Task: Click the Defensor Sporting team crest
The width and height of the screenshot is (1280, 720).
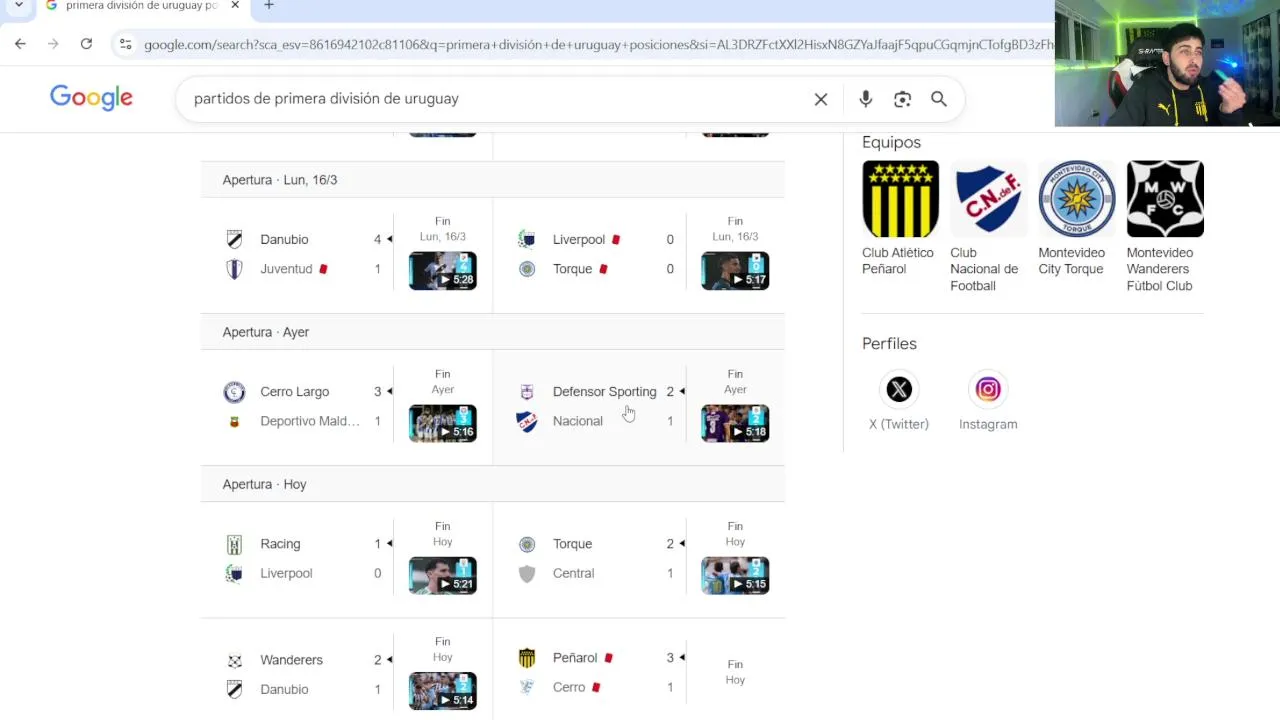Action: point(527,392)
